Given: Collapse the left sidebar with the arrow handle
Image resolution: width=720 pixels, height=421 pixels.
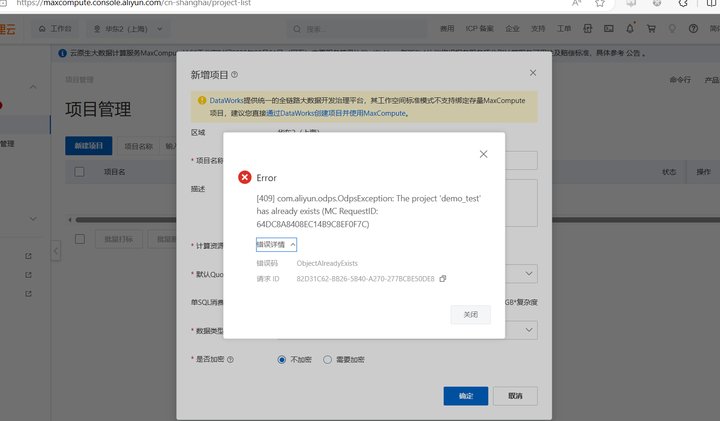Looking at the screenshot, I should pyautogui.click(x=56, y=251).
